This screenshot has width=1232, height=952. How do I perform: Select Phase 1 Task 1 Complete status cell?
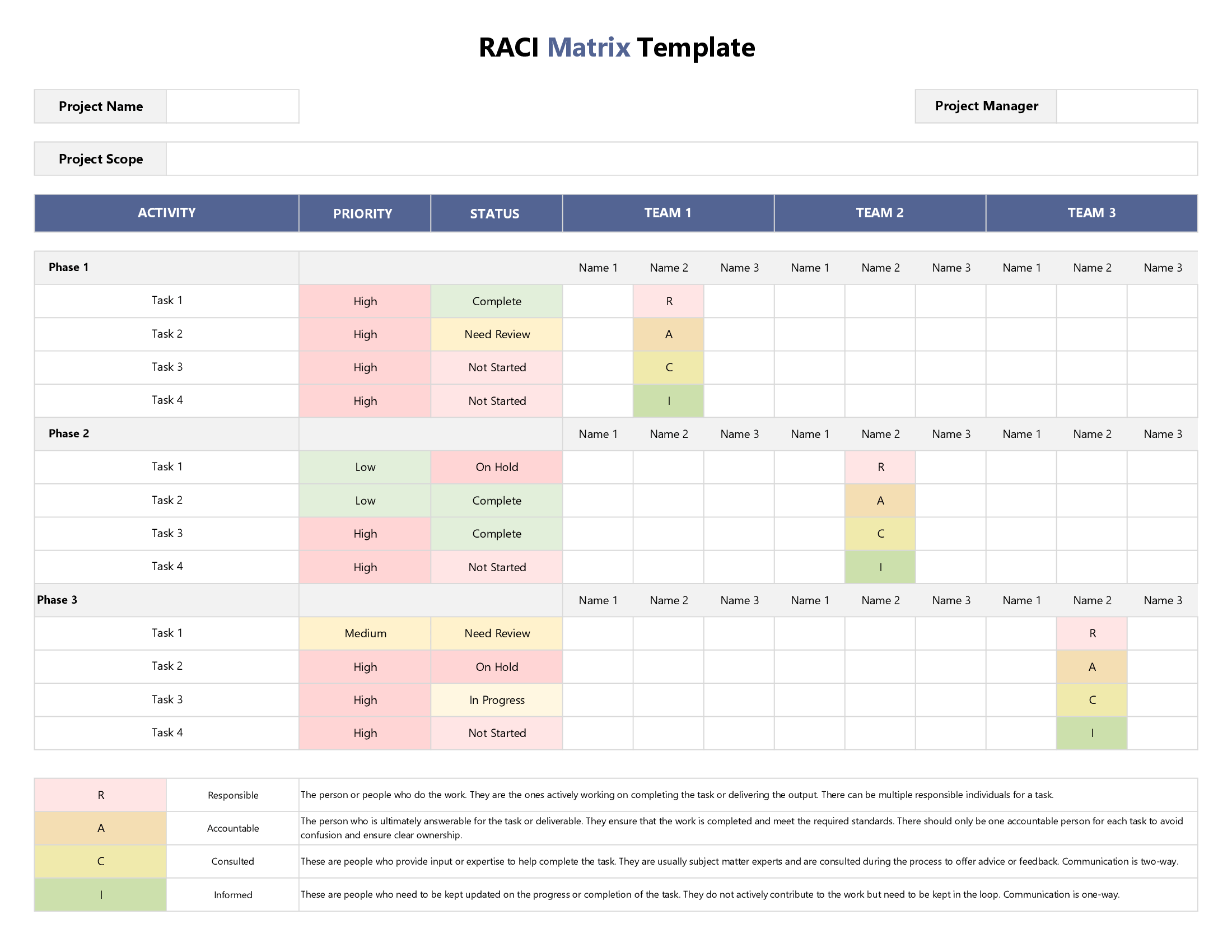click(x=496, y=301)
